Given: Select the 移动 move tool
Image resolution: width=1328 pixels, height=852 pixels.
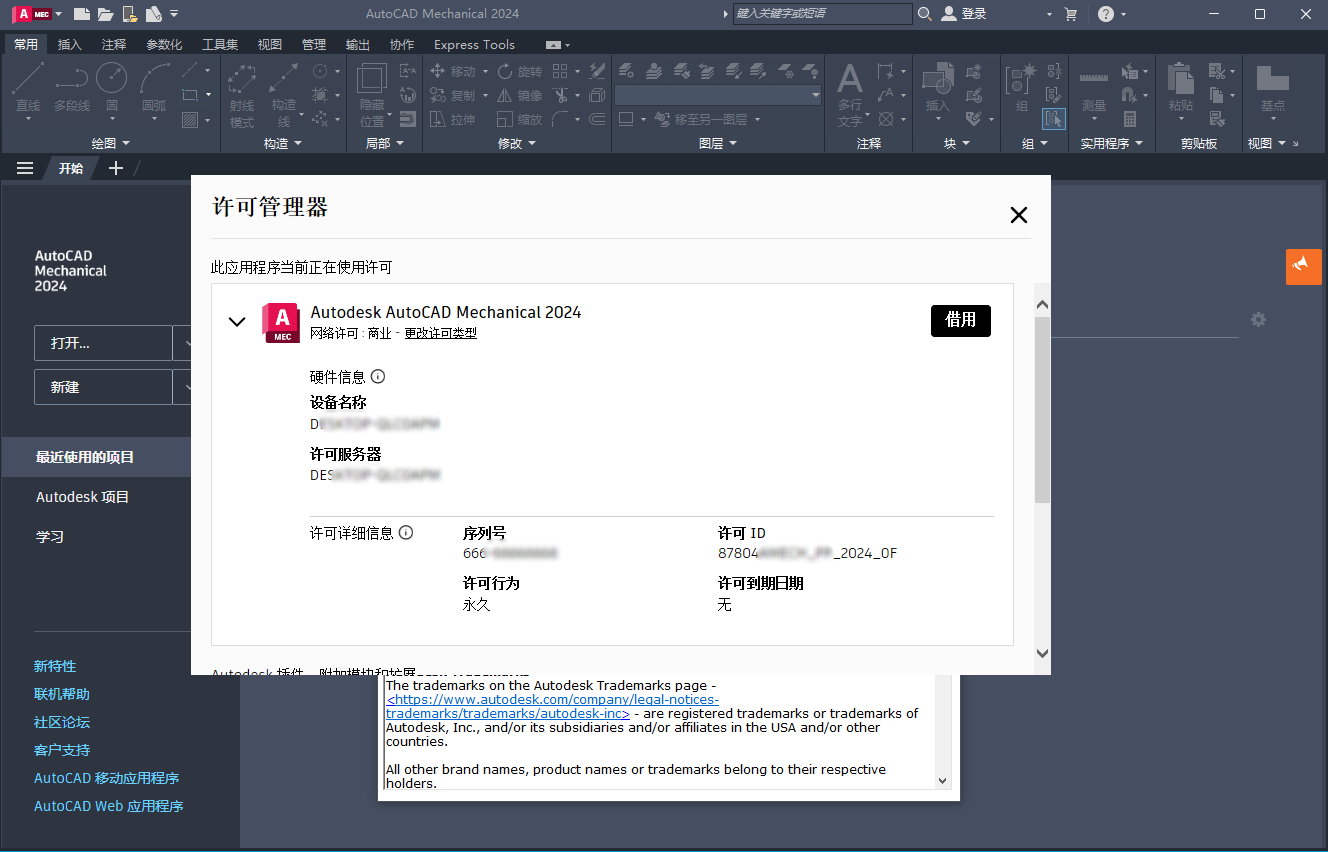Looking at the screenshot, I should tap(456, 72).
